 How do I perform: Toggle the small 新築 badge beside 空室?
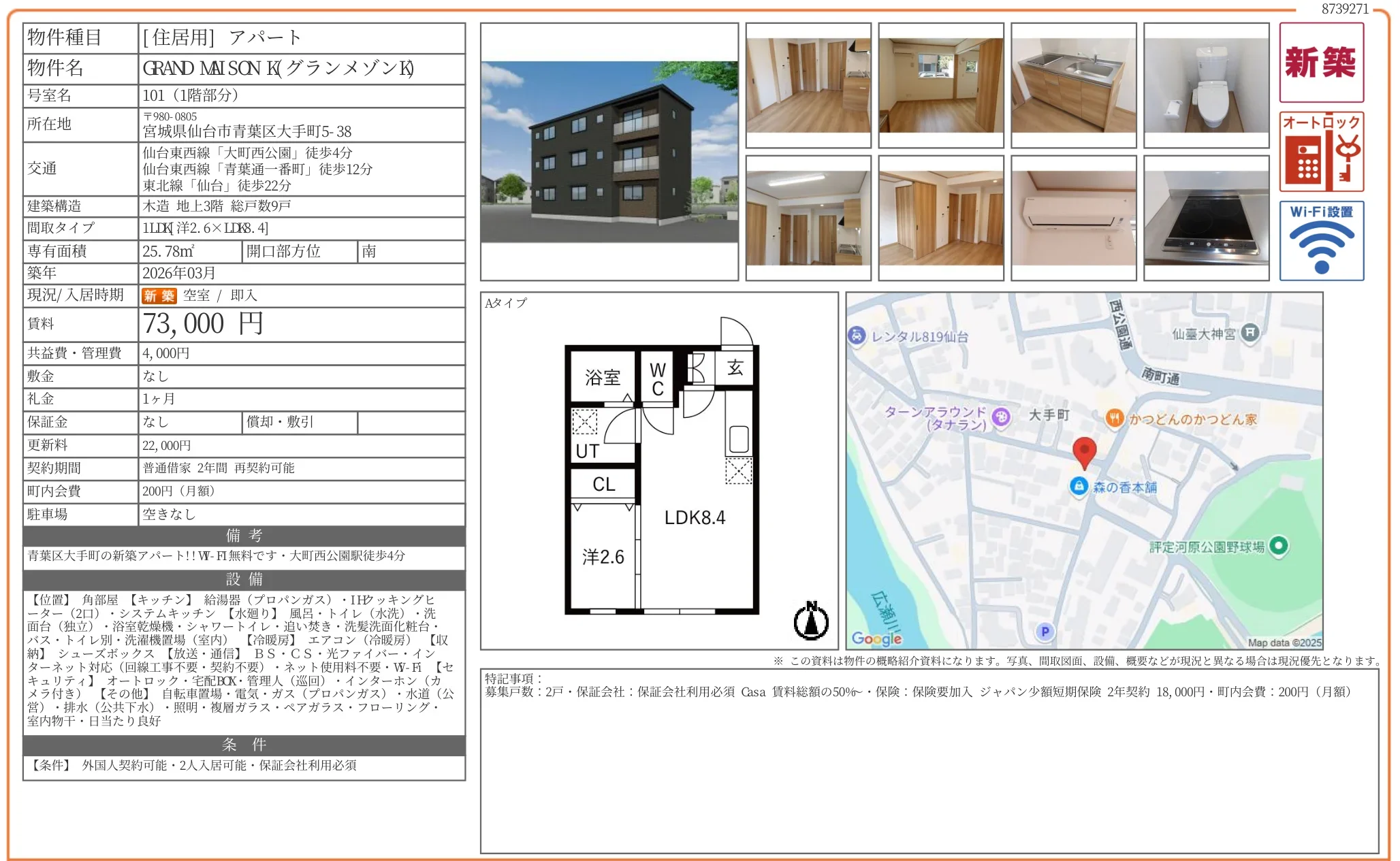[x=158, y=295]
